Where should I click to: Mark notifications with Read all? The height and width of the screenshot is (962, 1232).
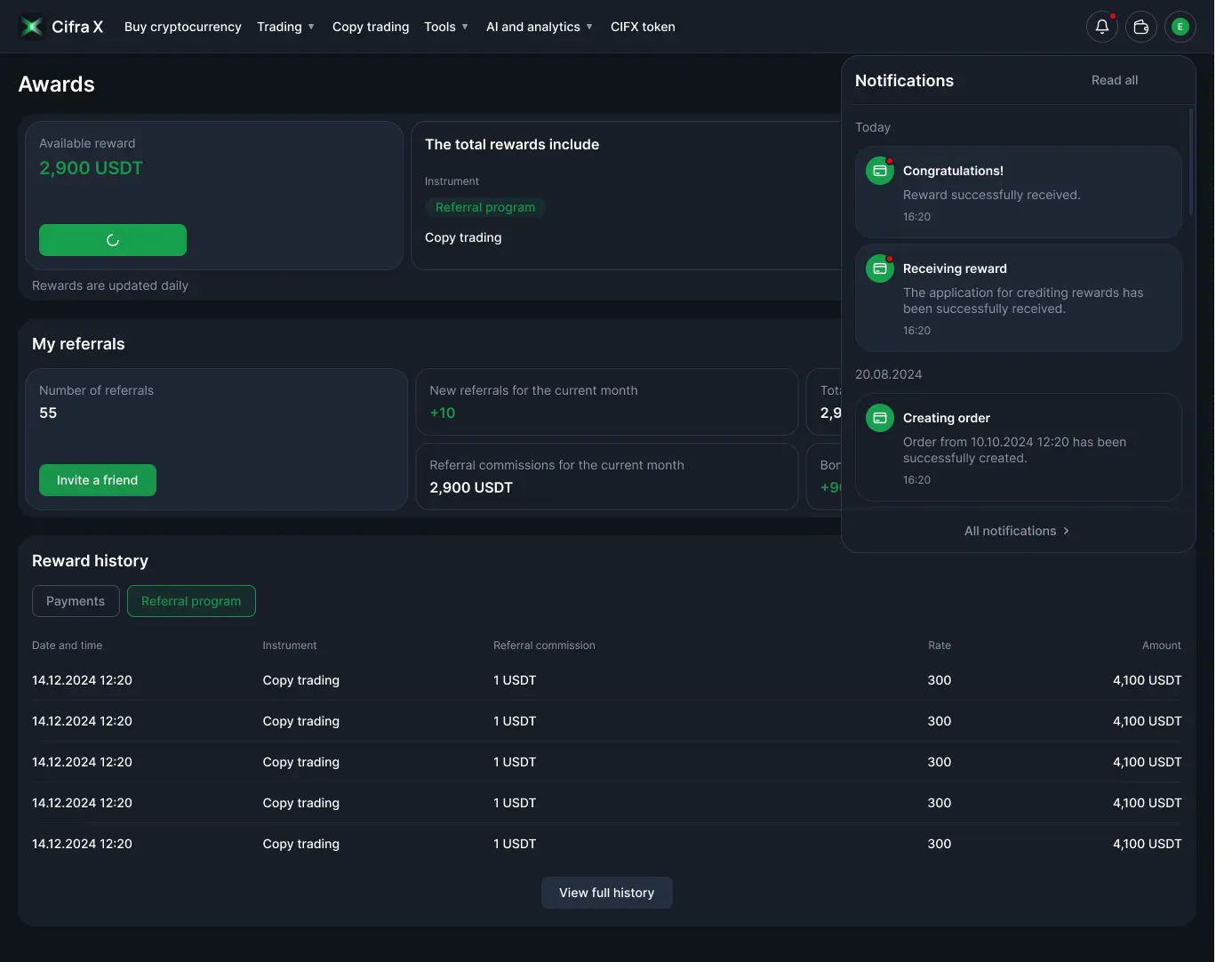tap(1114, 80)
